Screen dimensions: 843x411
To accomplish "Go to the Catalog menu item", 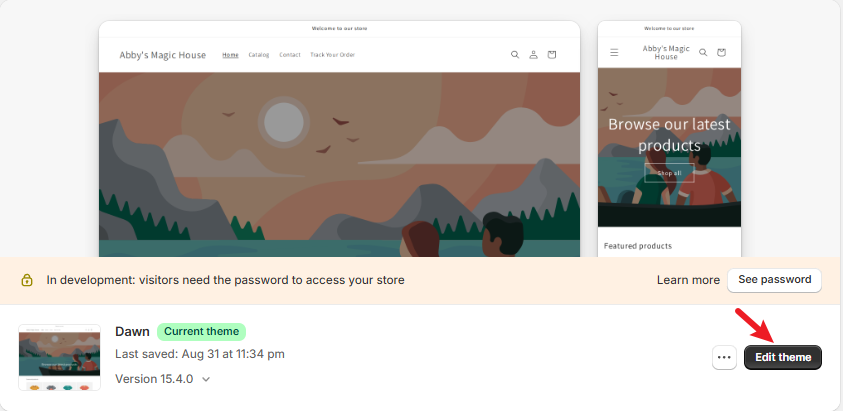I will coord(259,55).
